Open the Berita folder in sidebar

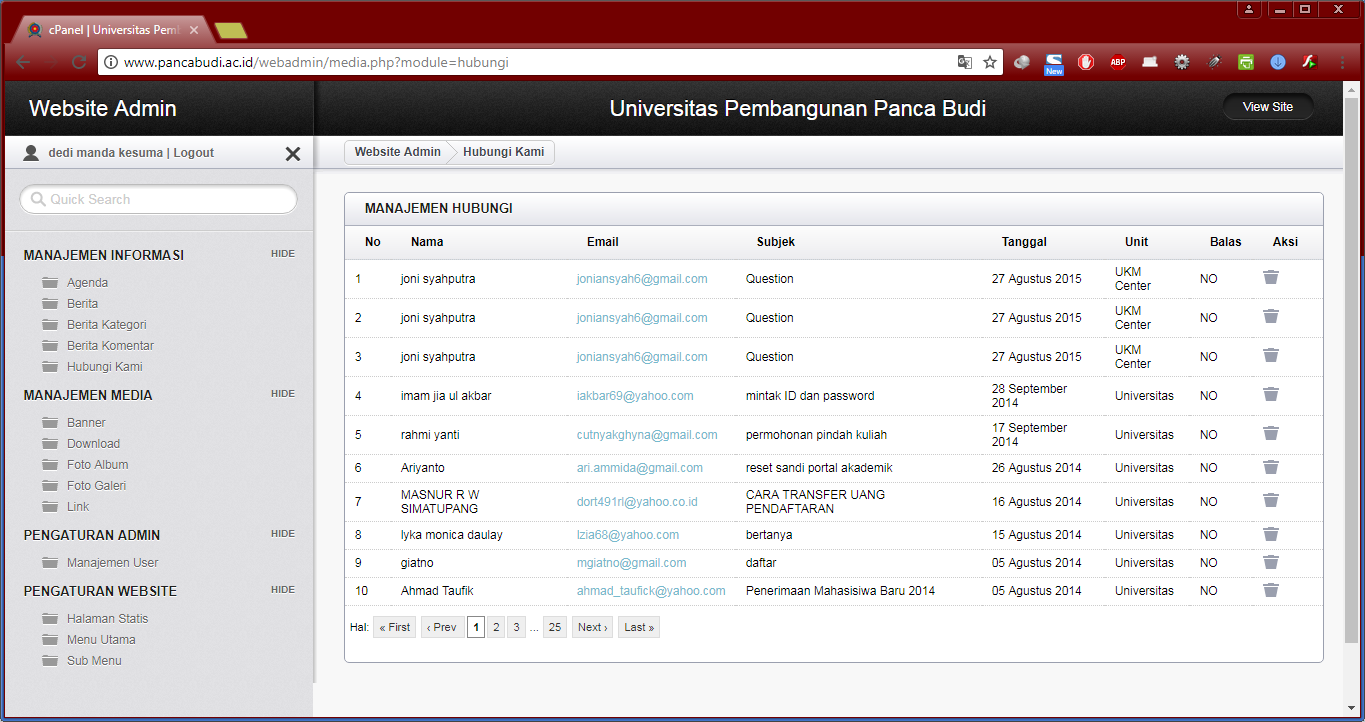[82, 304]
